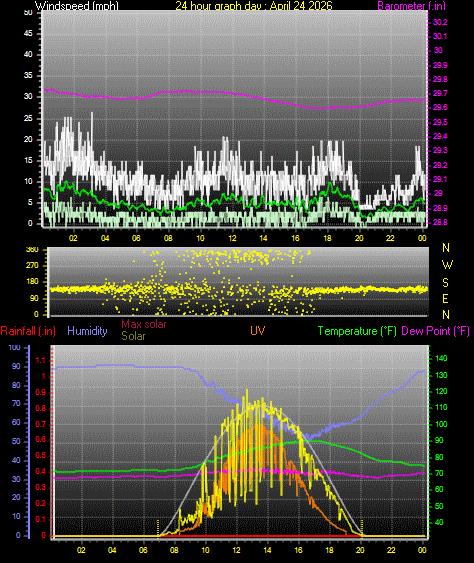Click the Windspeed (mph) axis title

tap(76, 5)
